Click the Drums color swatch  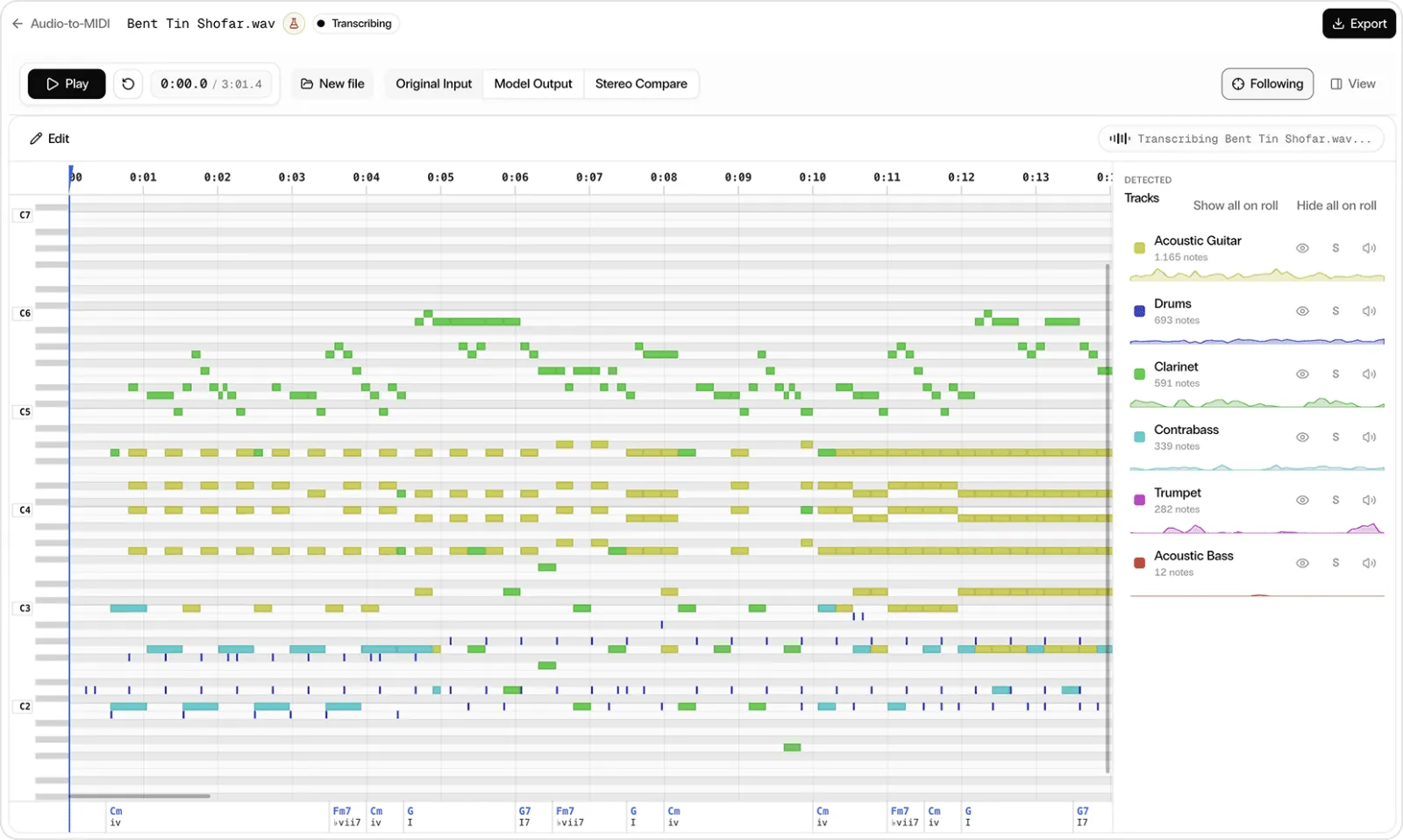(1139, 311)
